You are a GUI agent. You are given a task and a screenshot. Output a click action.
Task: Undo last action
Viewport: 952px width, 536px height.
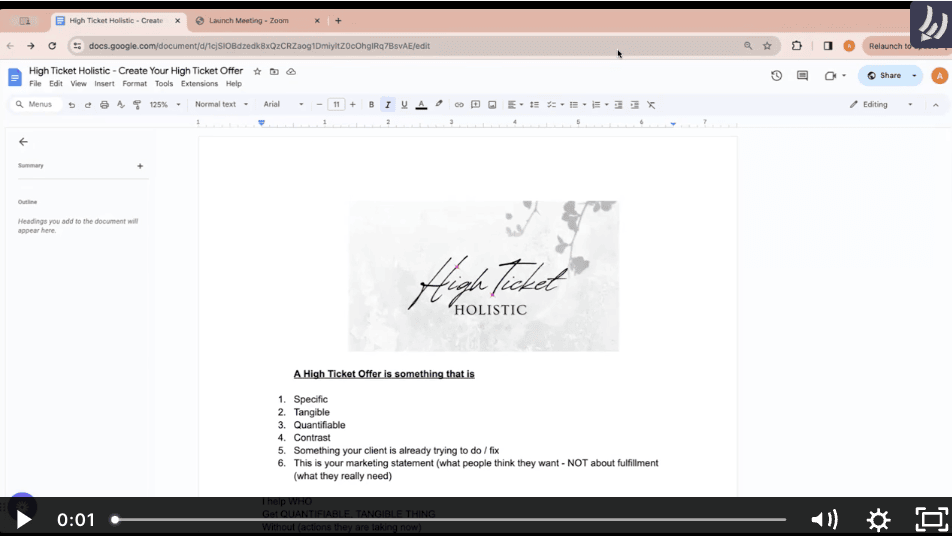click(x=72, y=105)
